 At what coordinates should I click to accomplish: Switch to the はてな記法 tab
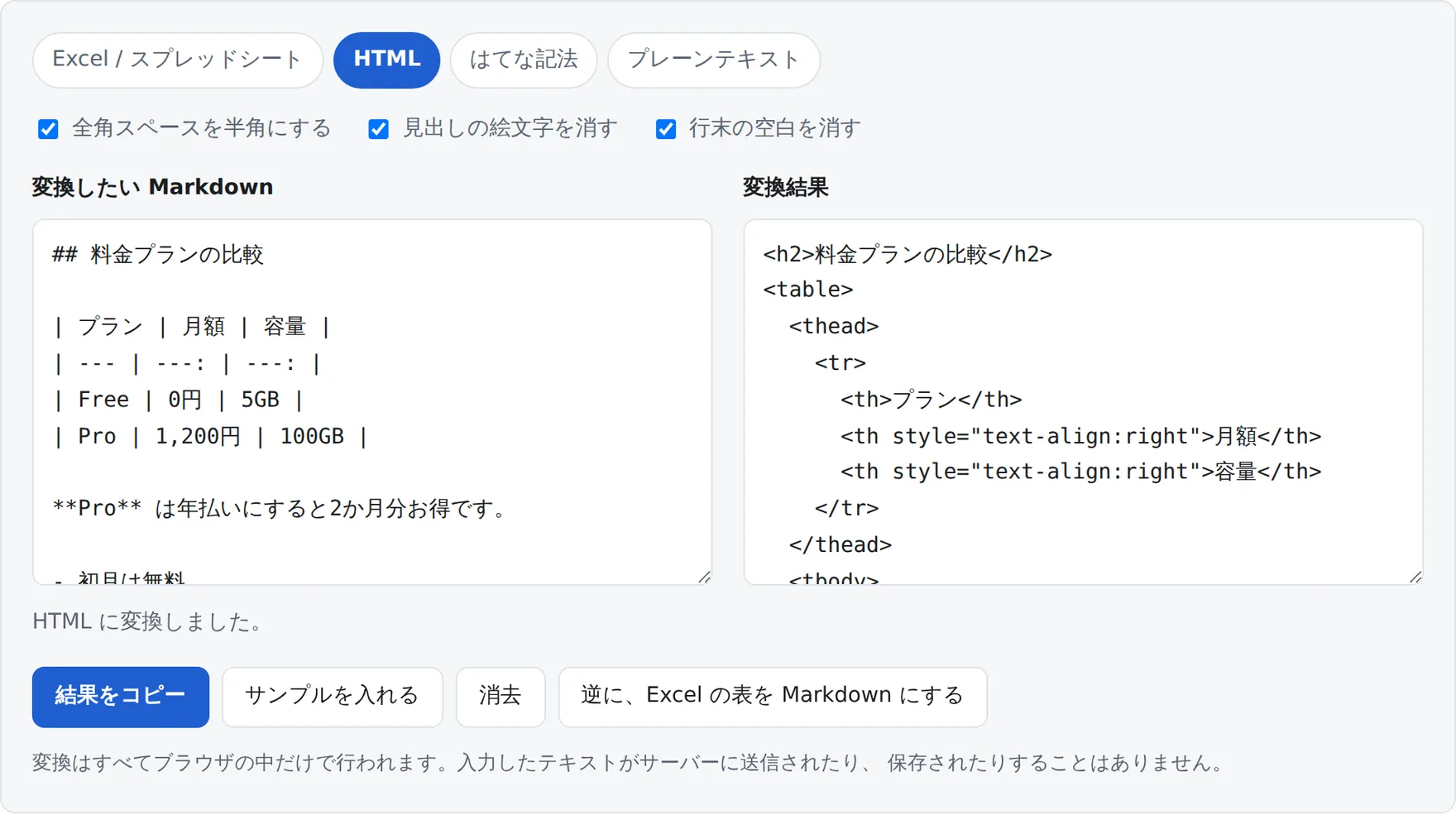click(x=524, y=60)
